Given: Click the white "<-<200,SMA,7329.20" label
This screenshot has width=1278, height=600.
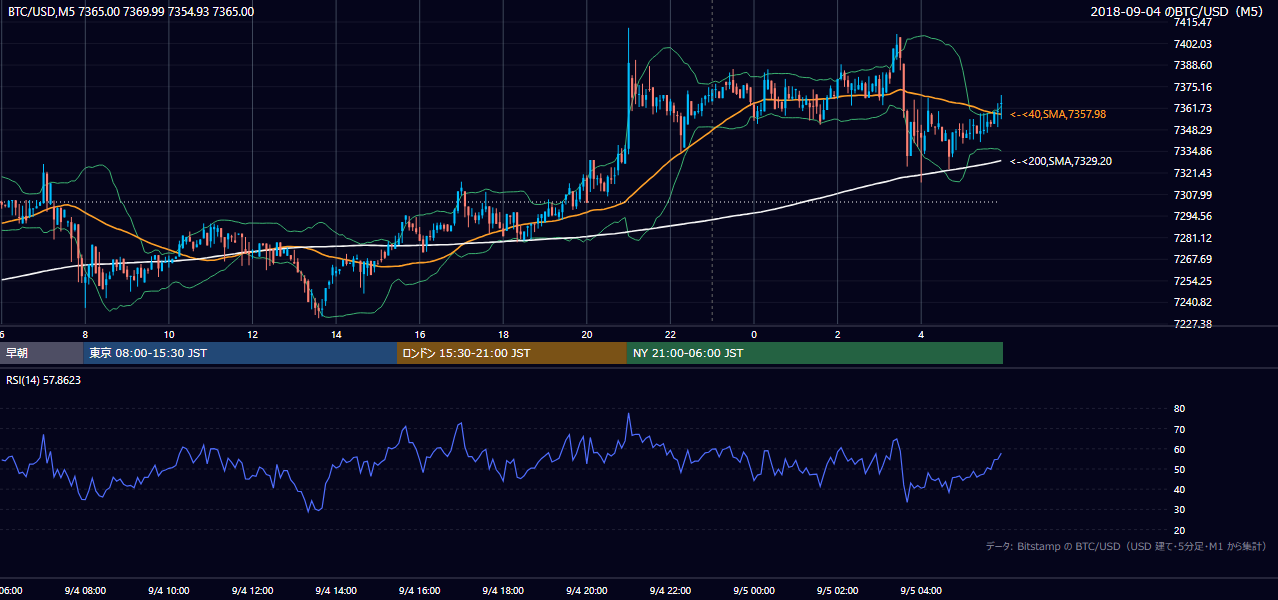Looking at the screenshot, I should [1061, 161].
